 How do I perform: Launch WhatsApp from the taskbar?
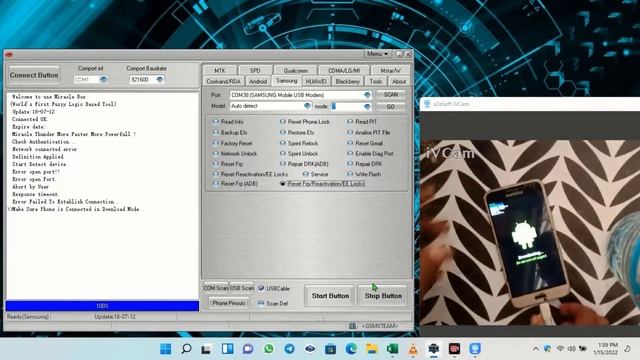click(269, 349)
